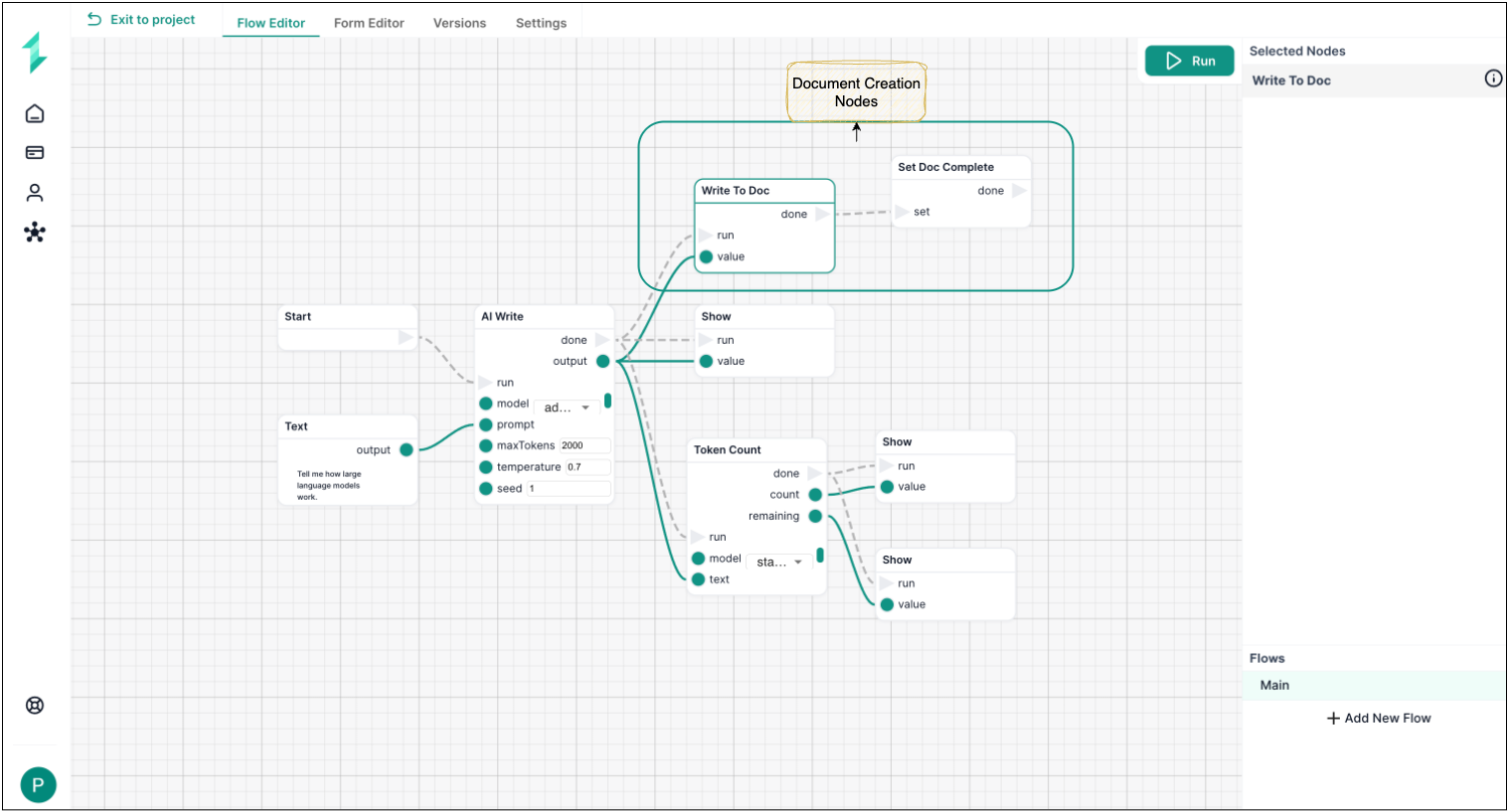Click the app logo at top left
This screenshot has width=1508, height=812.
point(35,53)
